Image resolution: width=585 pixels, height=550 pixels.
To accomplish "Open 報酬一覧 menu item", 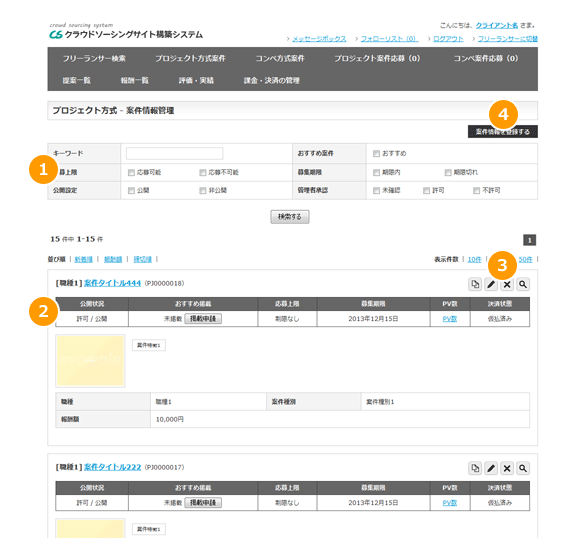I will click(135, 81).
